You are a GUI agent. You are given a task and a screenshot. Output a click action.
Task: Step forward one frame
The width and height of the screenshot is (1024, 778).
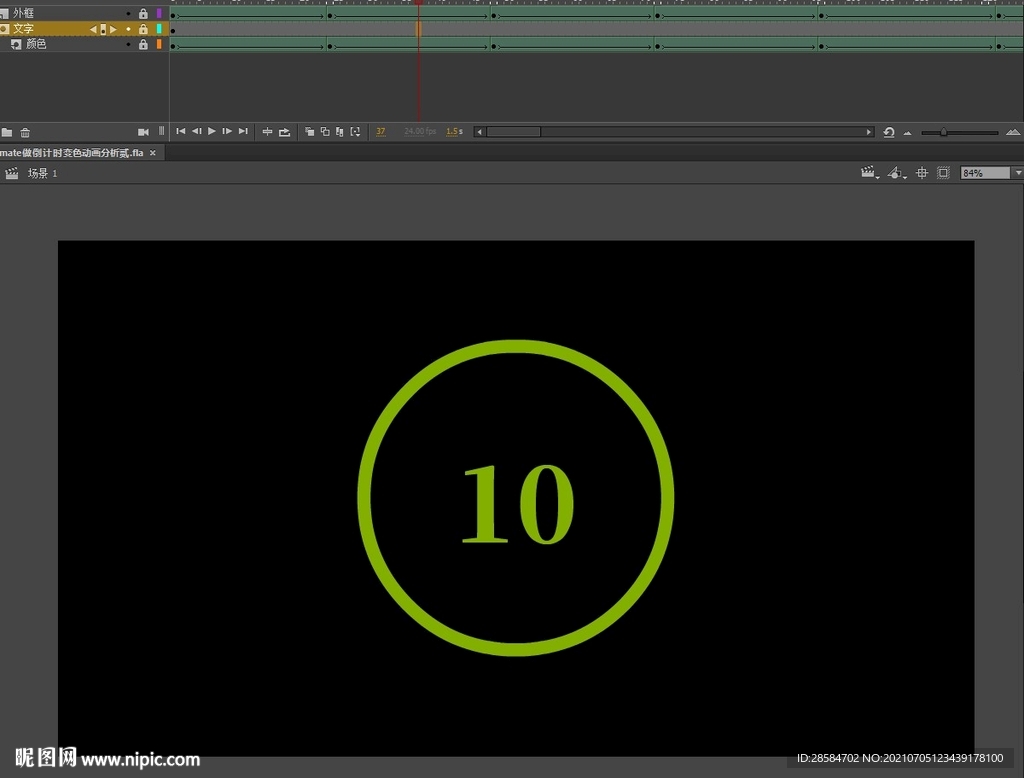(x=227, y=131)
